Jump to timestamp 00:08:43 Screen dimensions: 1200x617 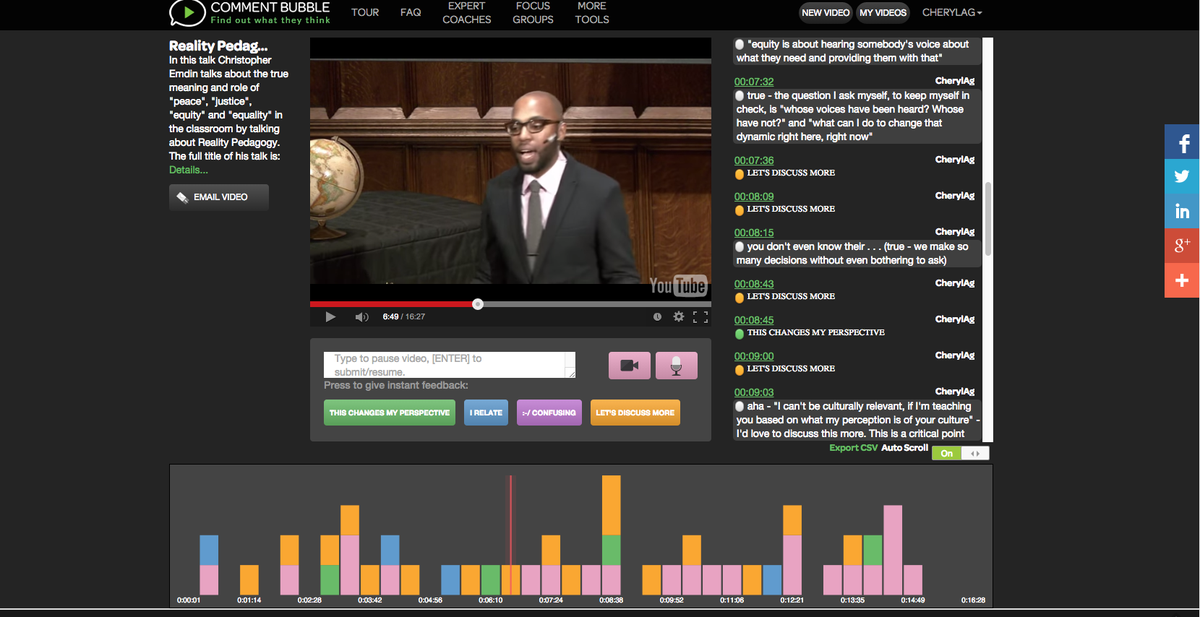[x=754, y=284]
